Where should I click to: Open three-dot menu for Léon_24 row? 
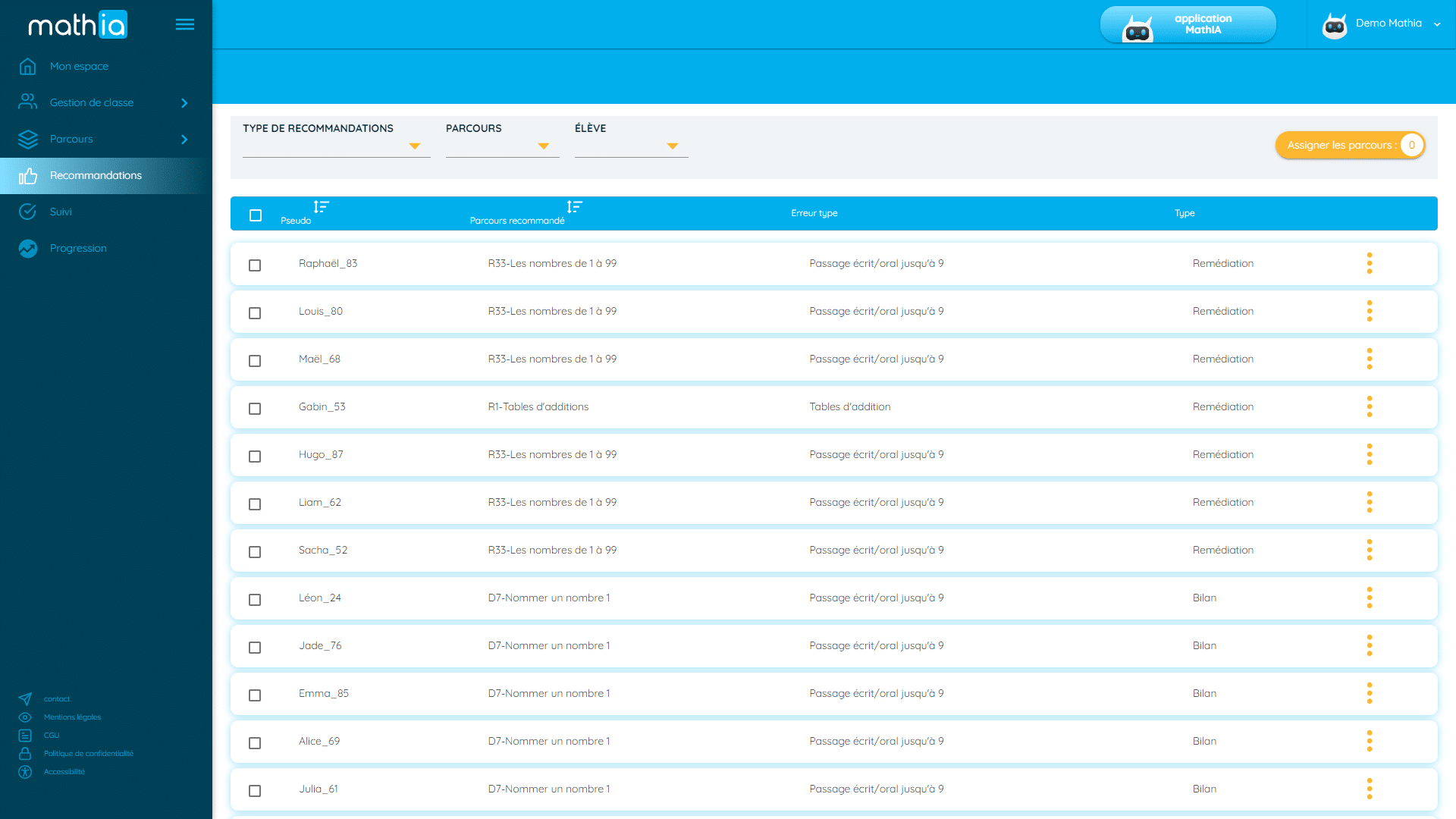tap(1369, 598)
